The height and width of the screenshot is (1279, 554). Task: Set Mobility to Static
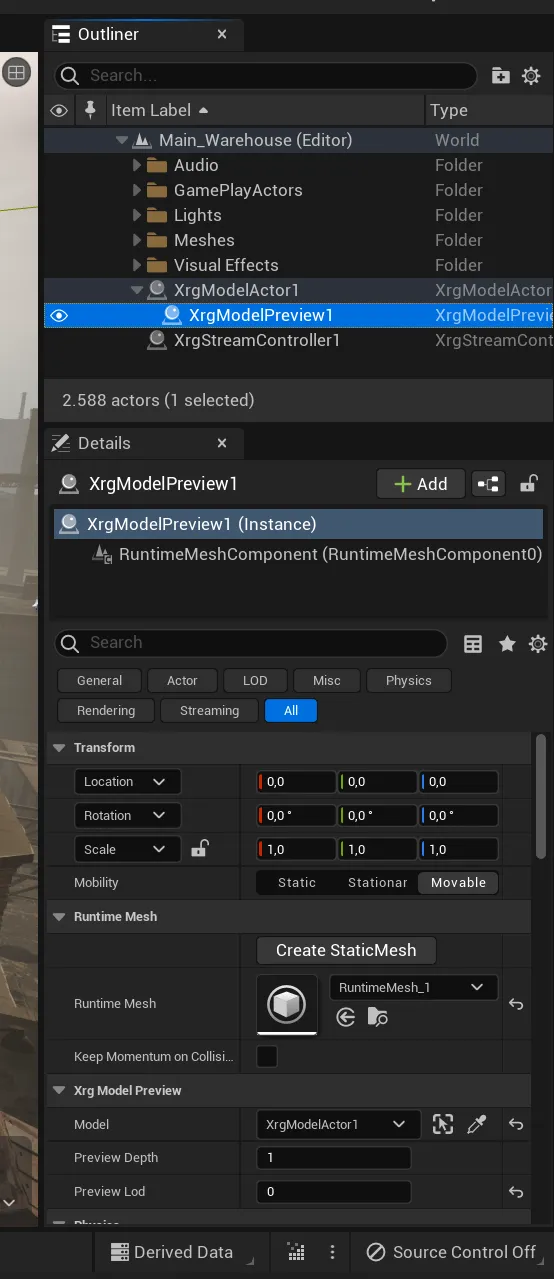297,883
